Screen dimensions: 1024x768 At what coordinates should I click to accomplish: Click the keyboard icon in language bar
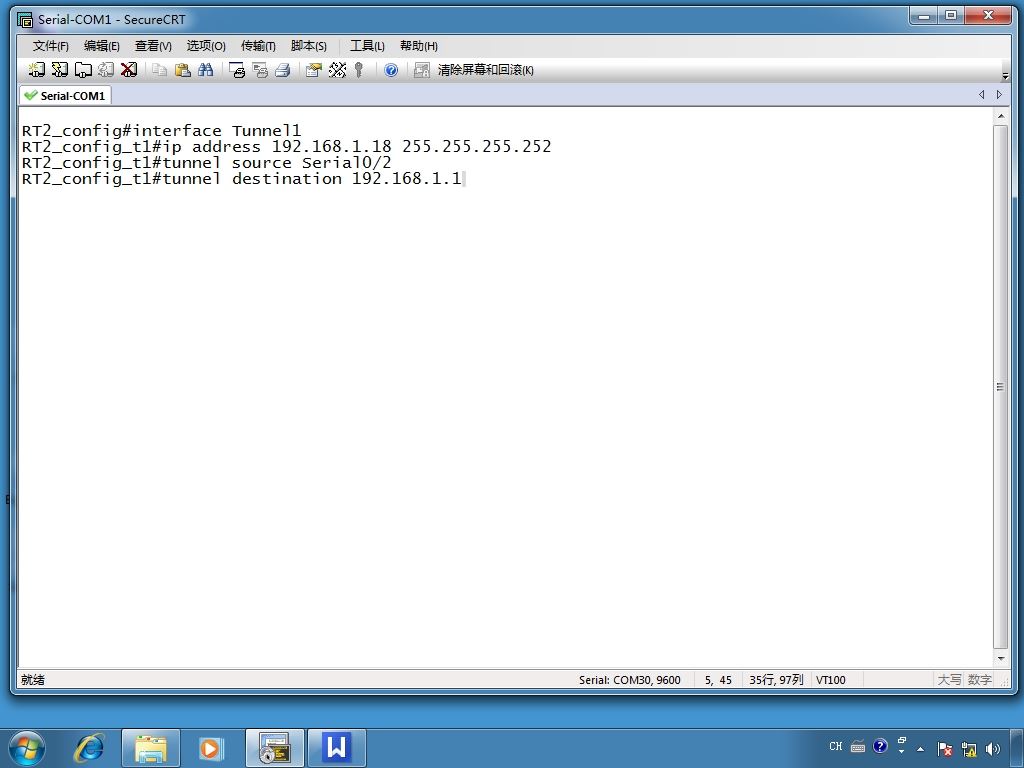[858, 746]
